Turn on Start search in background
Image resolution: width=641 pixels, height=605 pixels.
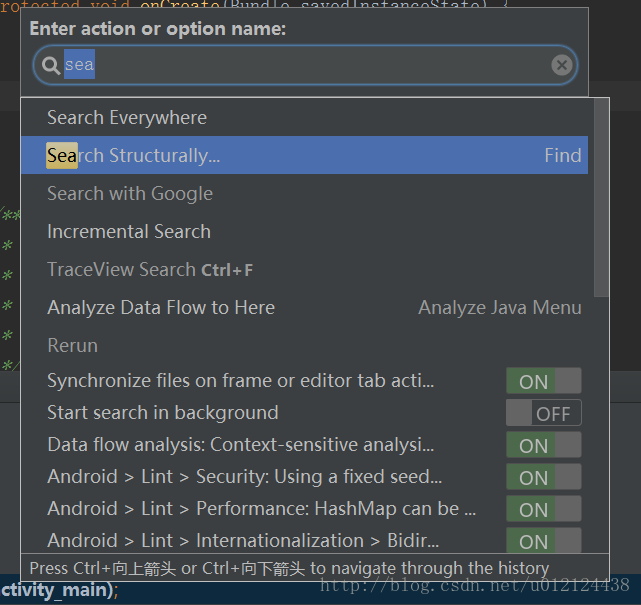[x=544, y=413]
